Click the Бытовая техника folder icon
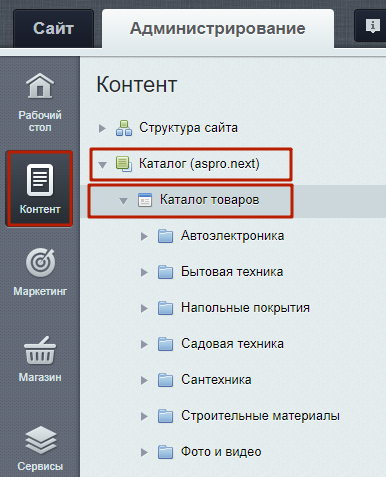The height and width of the screenshot is (477, 386). click(x=165, y=272)
